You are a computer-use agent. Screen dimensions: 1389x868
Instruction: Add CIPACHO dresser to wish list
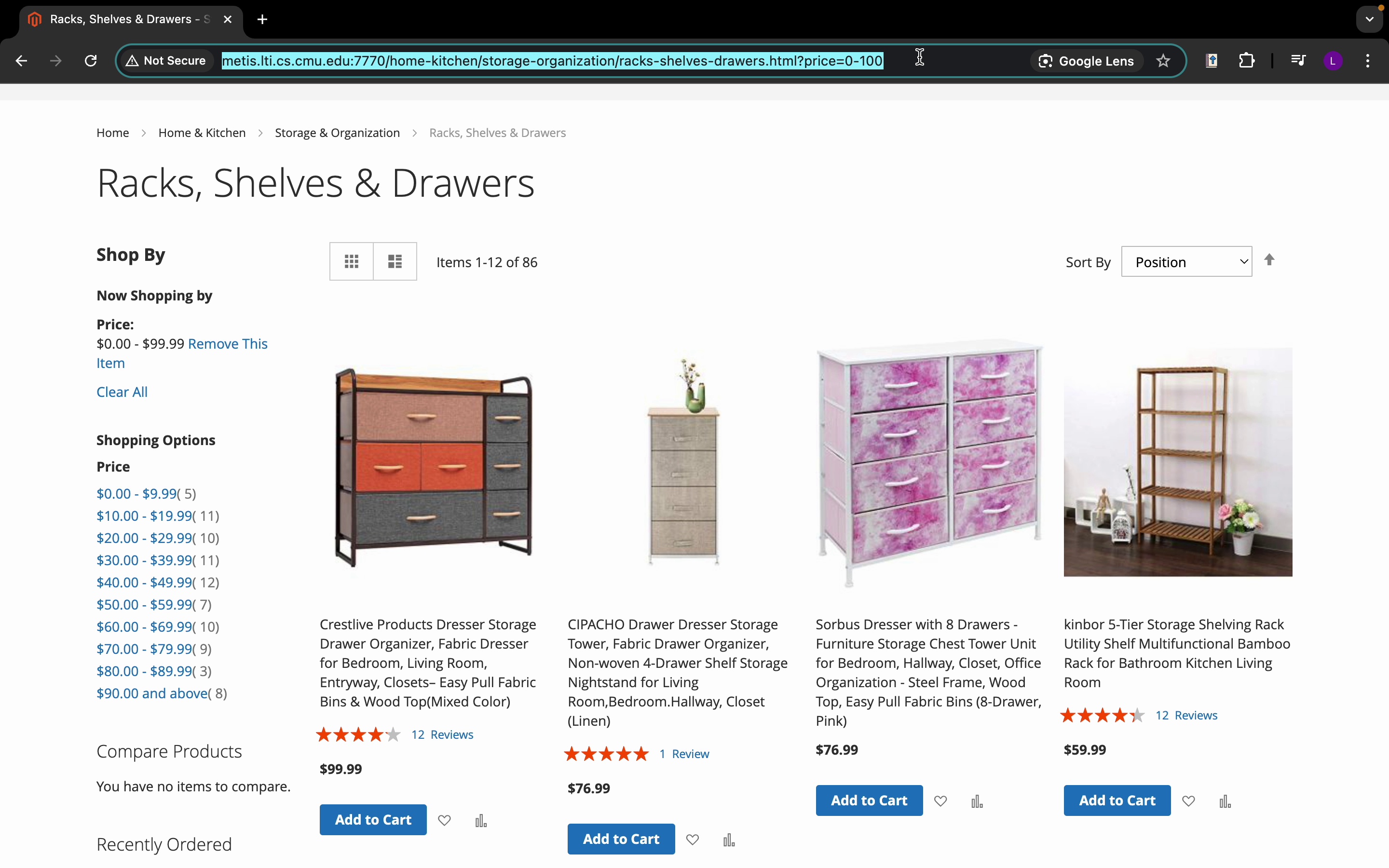pyautogui.click(x=692, y=840)
